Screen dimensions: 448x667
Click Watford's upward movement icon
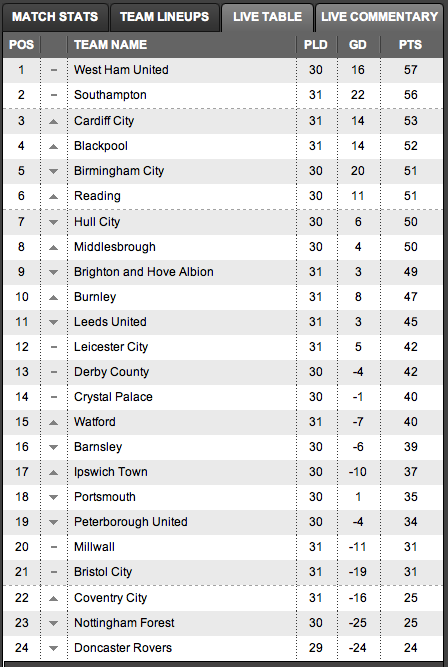click(53, 422)
